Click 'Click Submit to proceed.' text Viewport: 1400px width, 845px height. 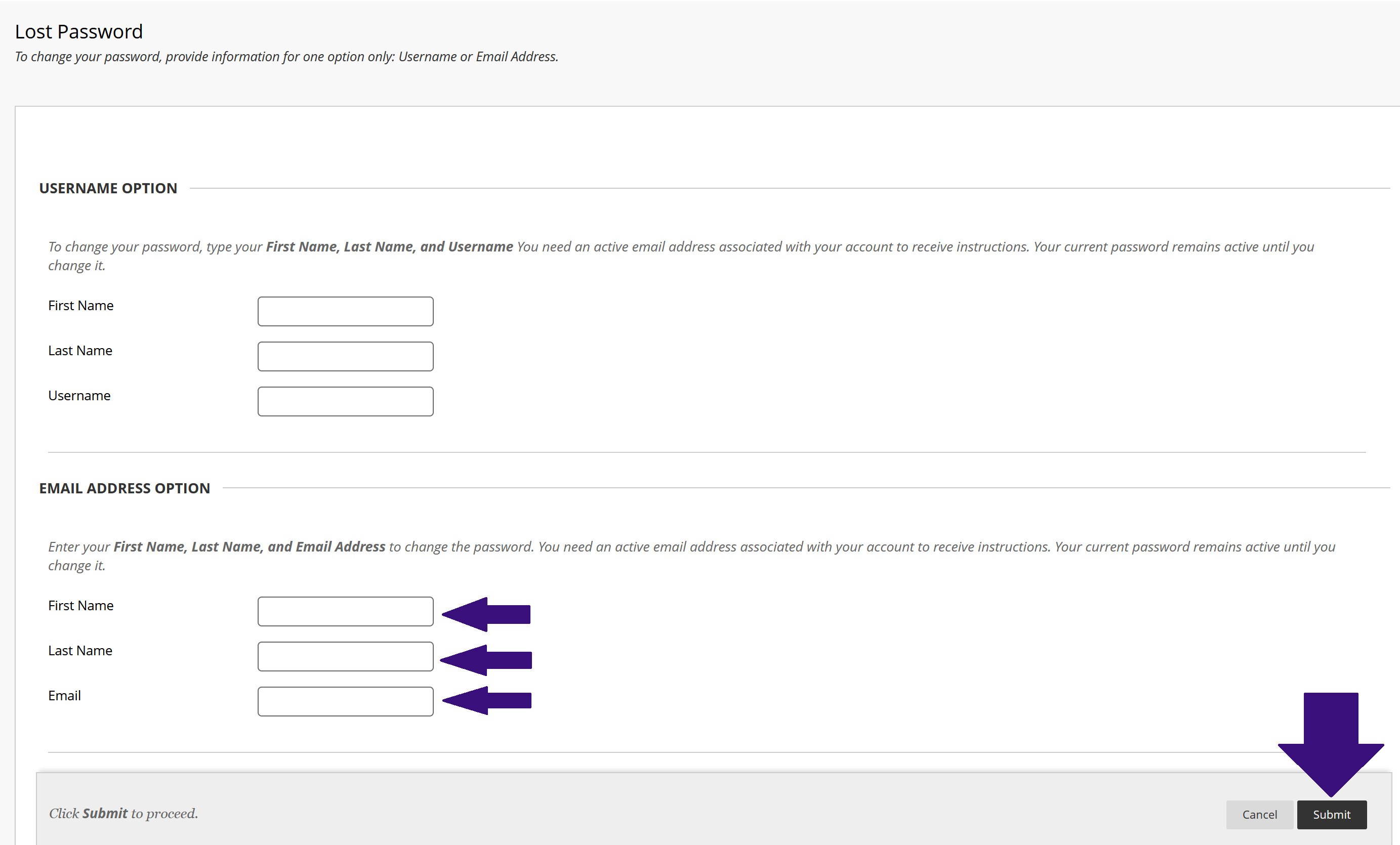click(x=123, y=813)
